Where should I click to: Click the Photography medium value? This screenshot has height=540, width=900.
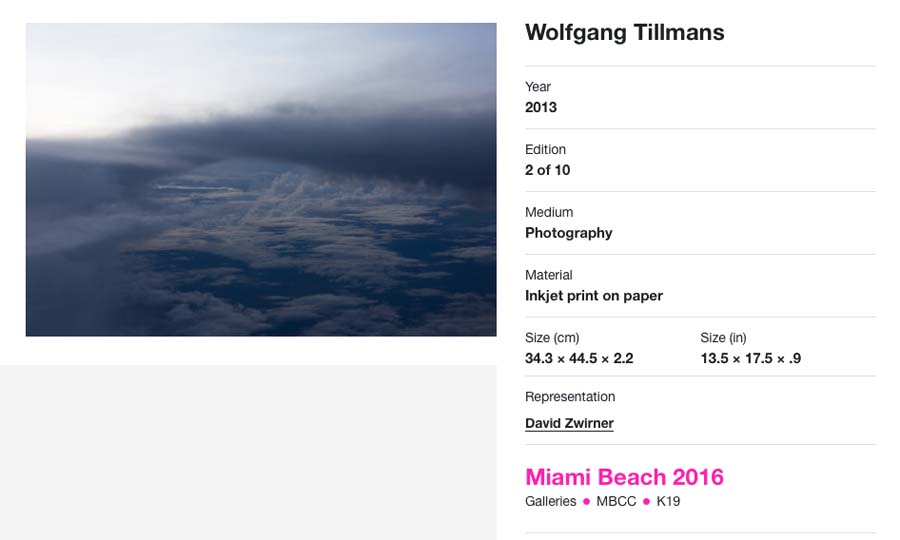[x=568, y=233]
